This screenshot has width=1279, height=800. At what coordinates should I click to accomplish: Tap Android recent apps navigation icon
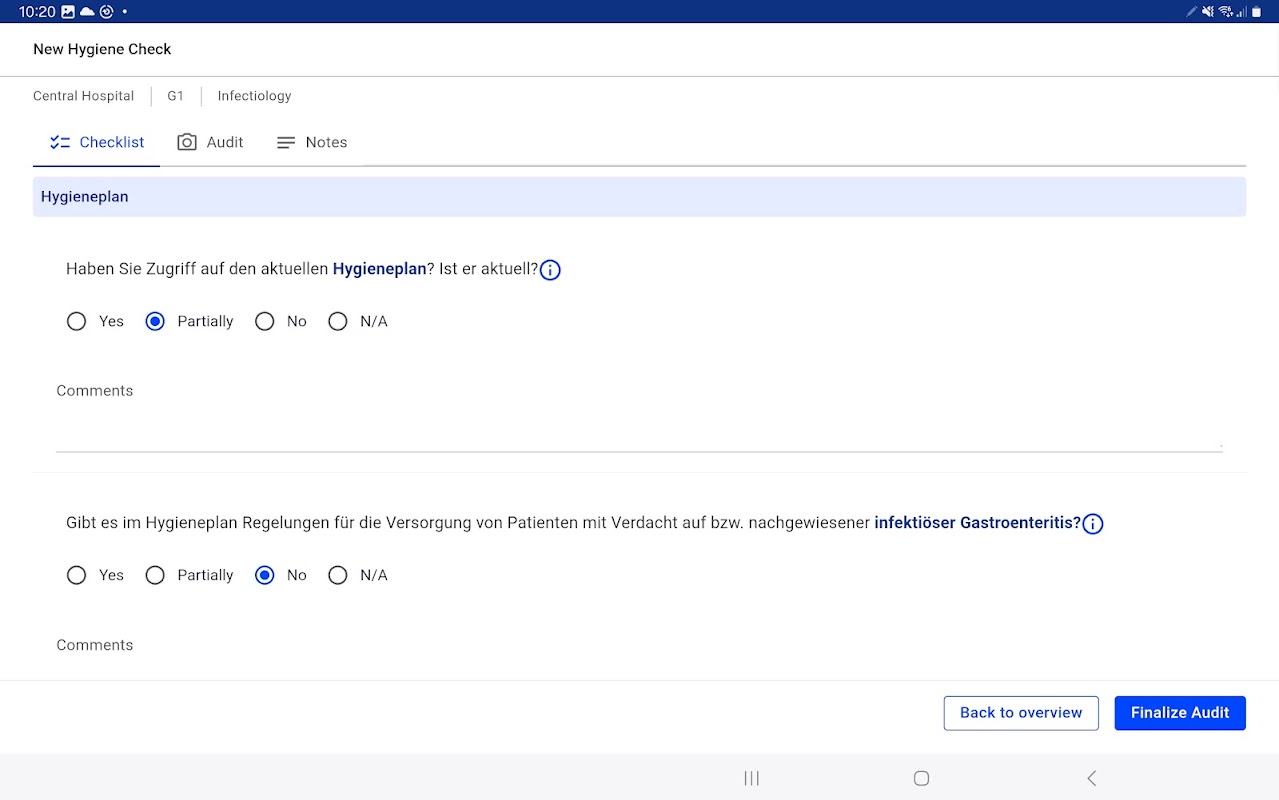tap(752, 778)
